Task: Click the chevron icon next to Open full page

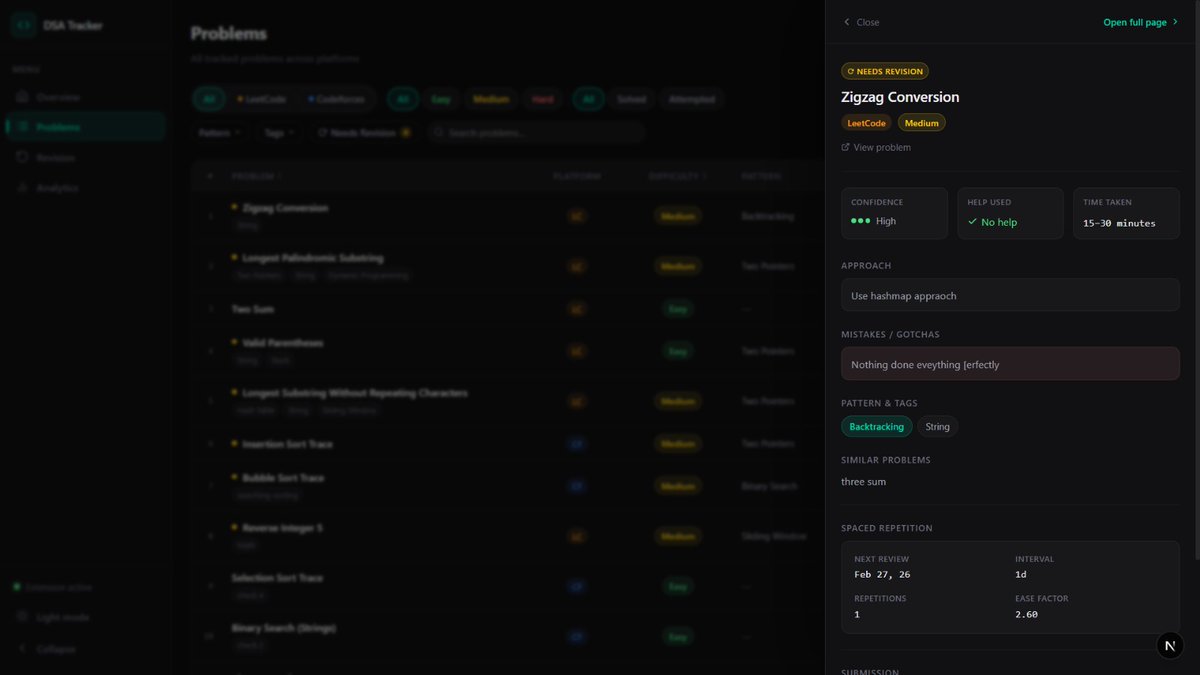Action: pyautogui.click(x=1175, y=22)
